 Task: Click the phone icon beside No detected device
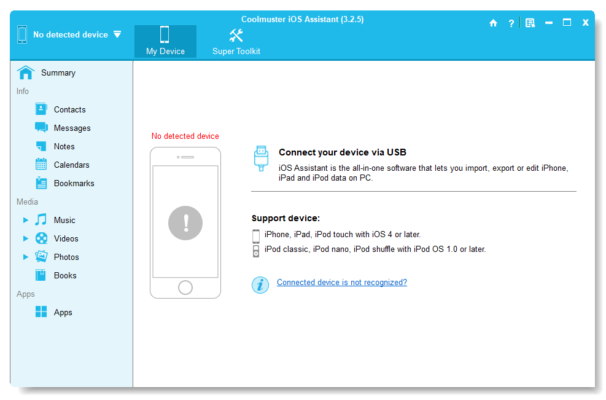tap(22, 34)
